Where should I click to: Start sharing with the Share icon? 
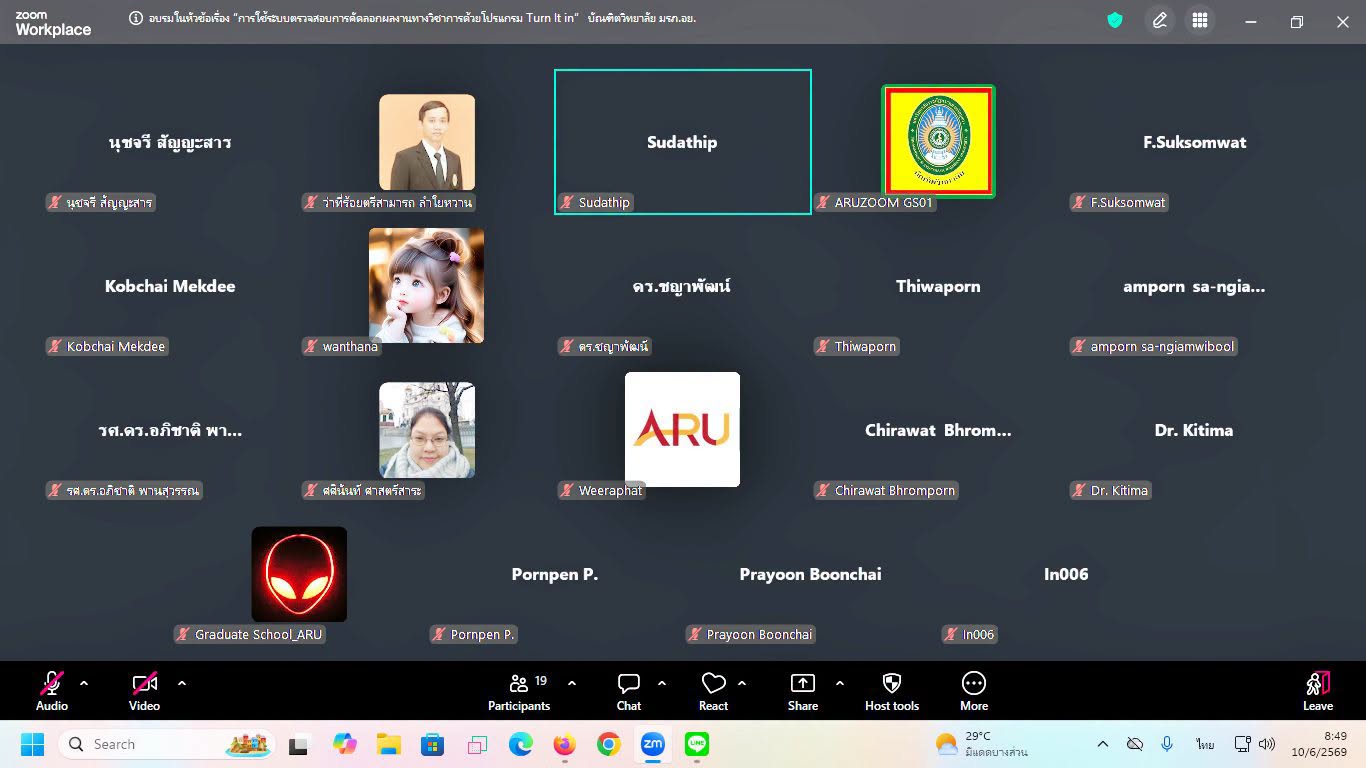(x=803, y=683)
